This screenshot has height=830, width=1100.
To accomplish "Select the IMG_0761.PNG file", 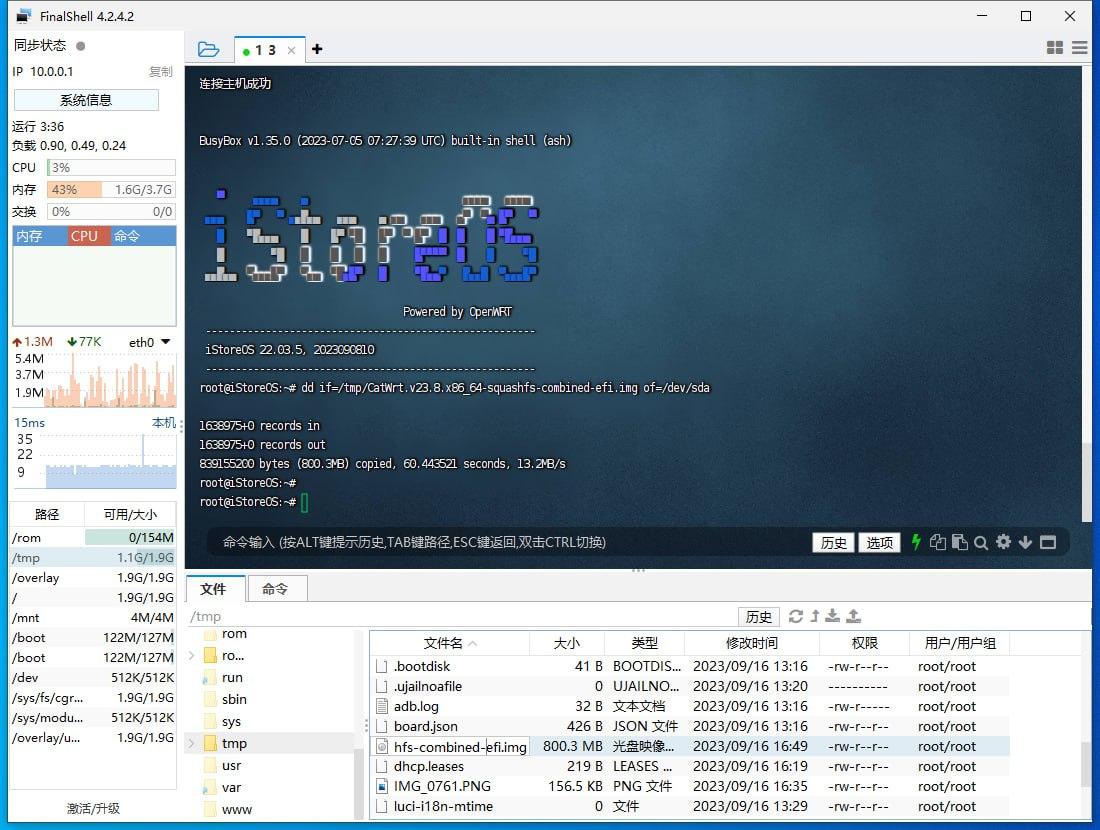I will [690, 786].
